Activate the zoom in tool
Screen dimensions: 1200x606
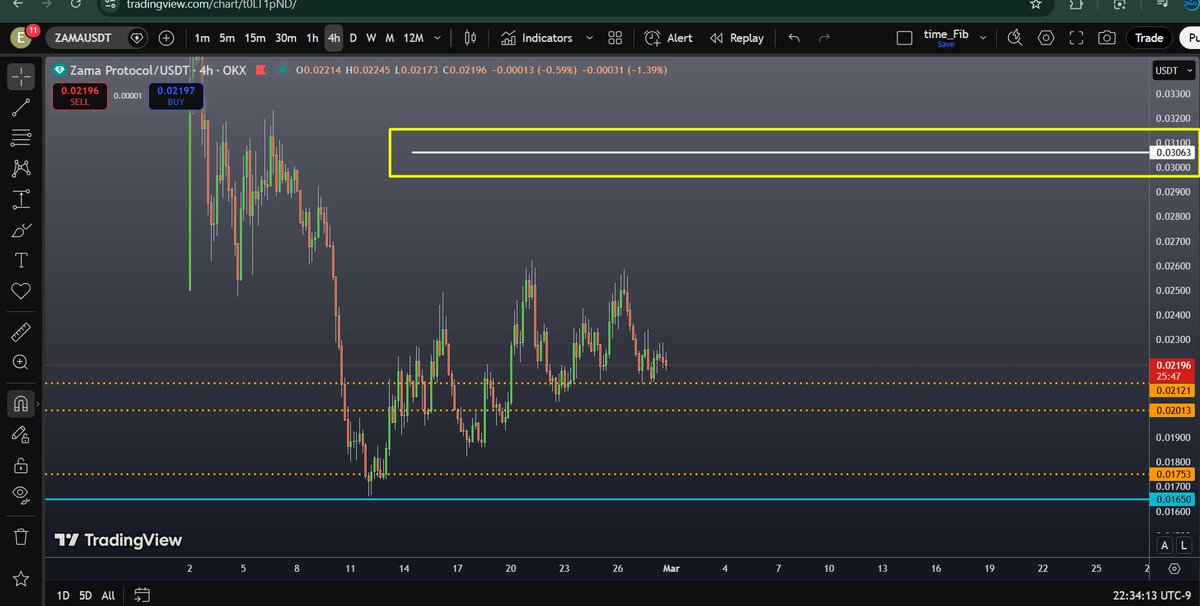point(20,362)
